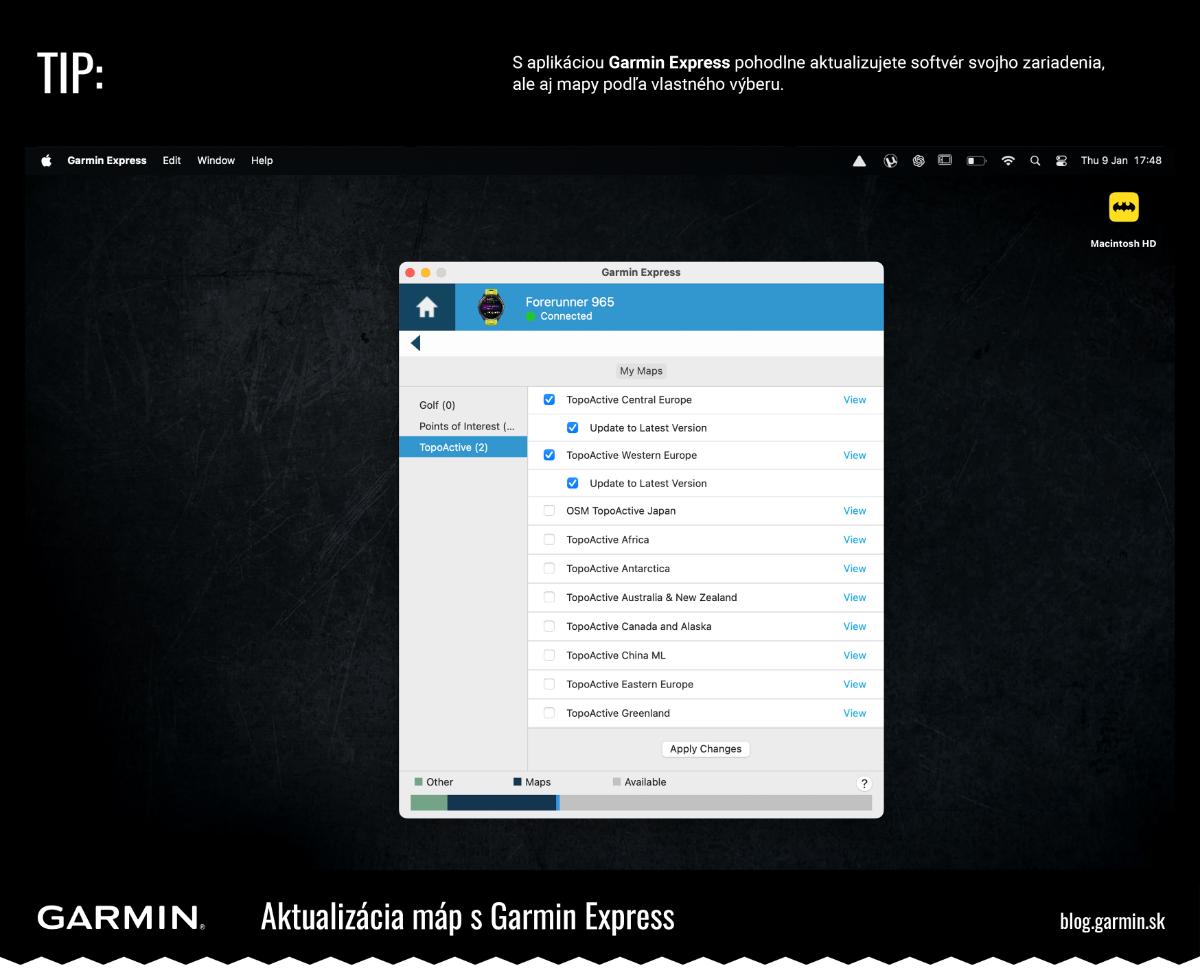Enable the TopoActive China ML map
The width and height of the screenshot is (1200, 979).
pos(549,656)
